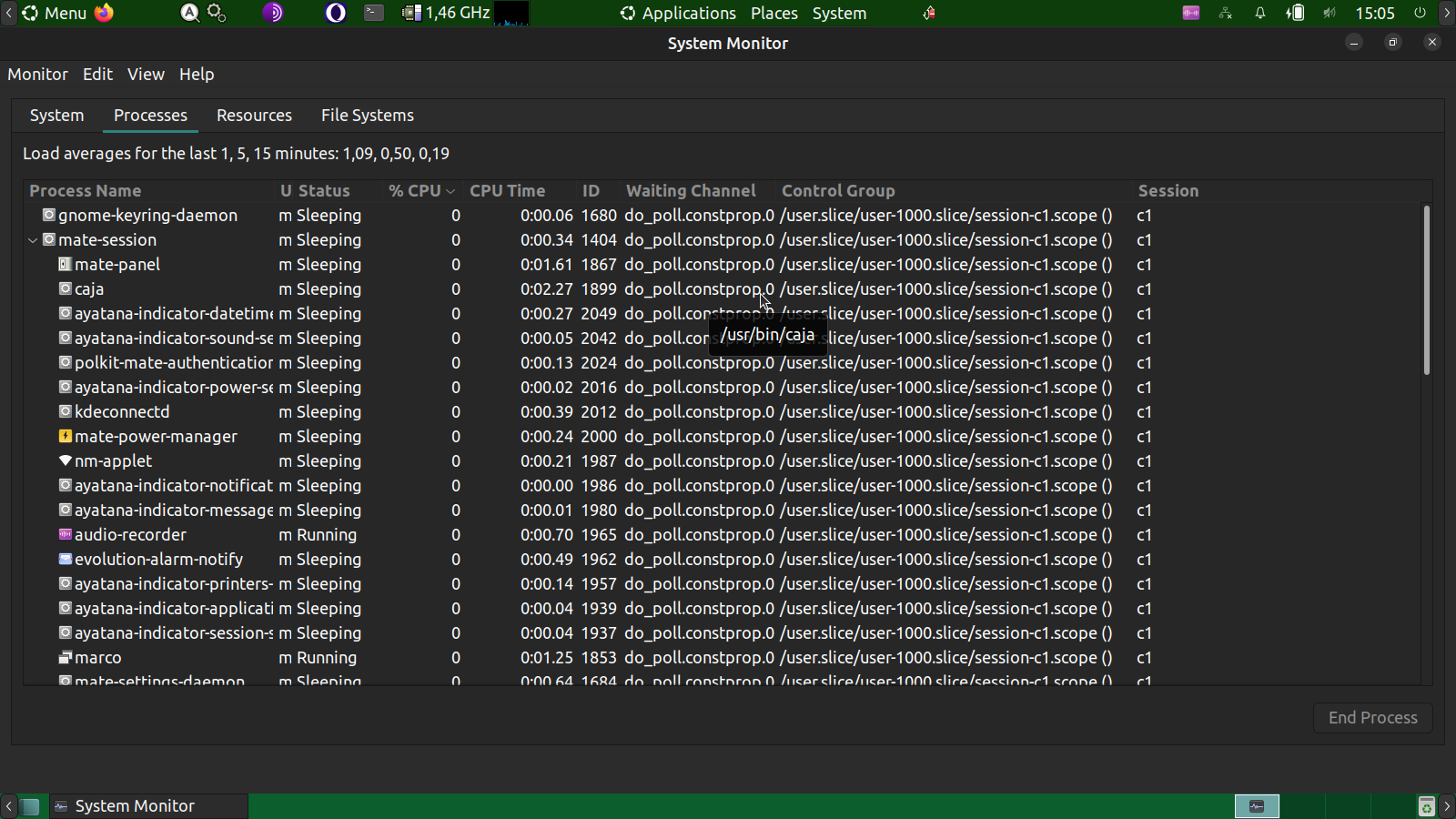Image resolution: width=1456 pixels, height=819 pixels.
Task: Collapse the mate-session process tree
Action: tap(33, 240)
